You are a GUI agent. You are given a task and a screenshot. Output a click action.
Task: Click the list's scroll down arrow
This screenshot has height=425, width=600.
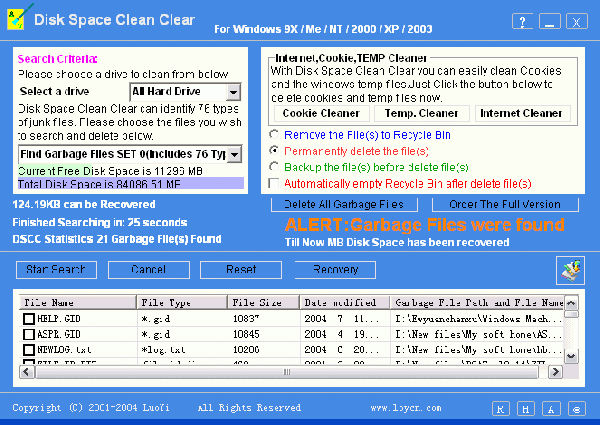pyautogui.click(x=571, y=356)
